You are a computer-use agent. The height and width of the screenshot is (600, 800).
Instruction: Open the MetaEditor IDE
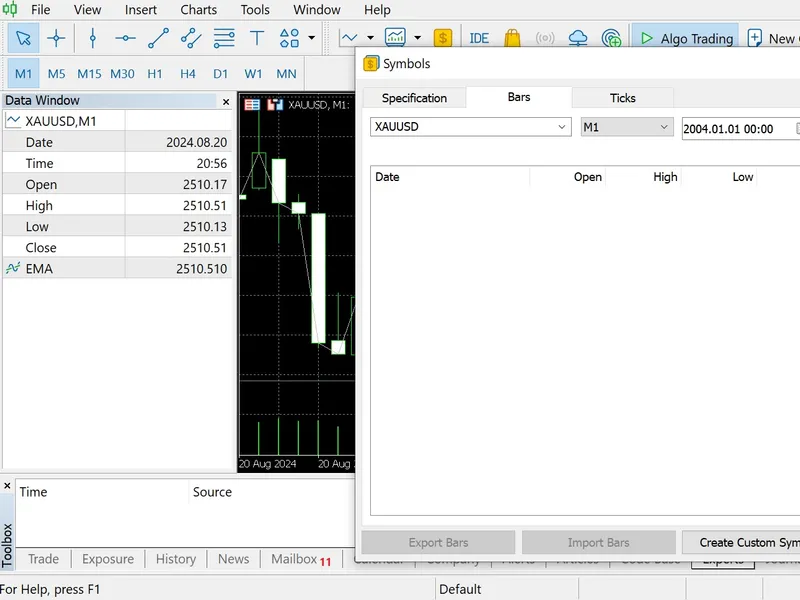pos(479,38)
